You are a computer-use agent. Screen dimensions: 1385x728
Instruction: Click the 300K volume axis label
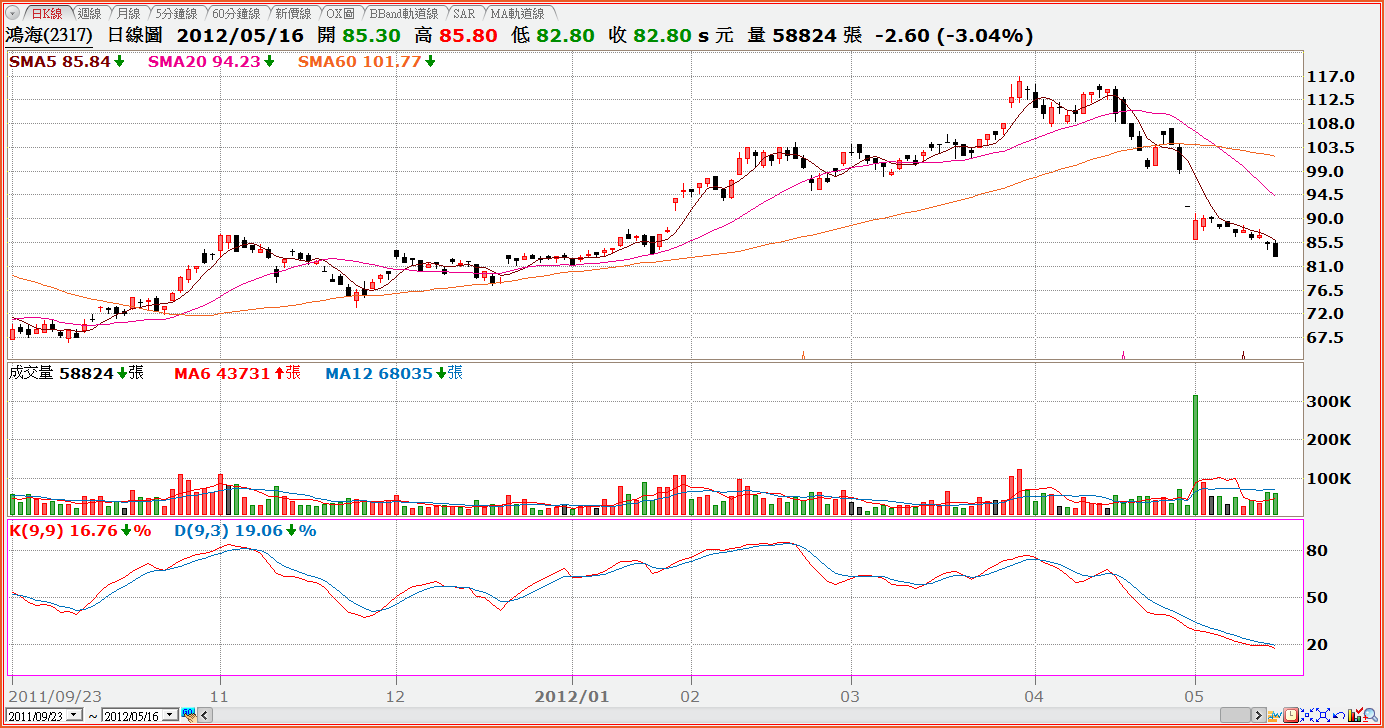1330,402
